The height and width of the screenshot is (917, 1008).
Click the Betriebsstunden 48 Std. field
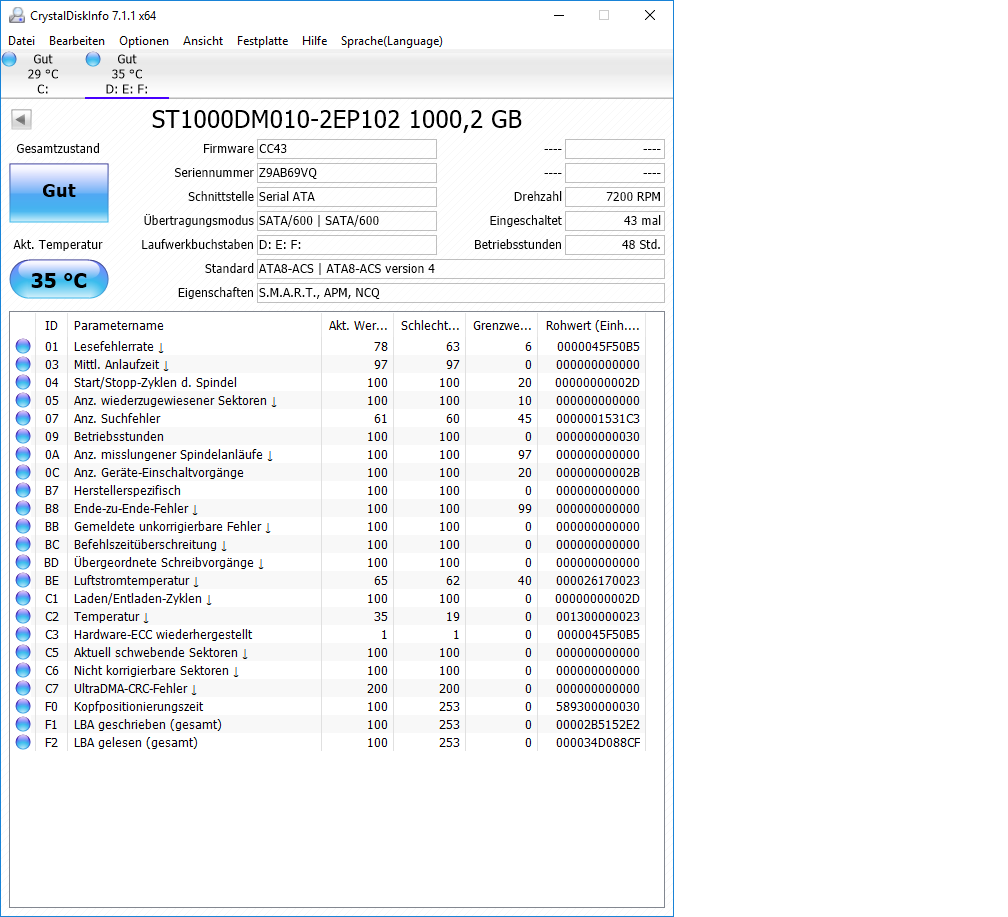615,244
